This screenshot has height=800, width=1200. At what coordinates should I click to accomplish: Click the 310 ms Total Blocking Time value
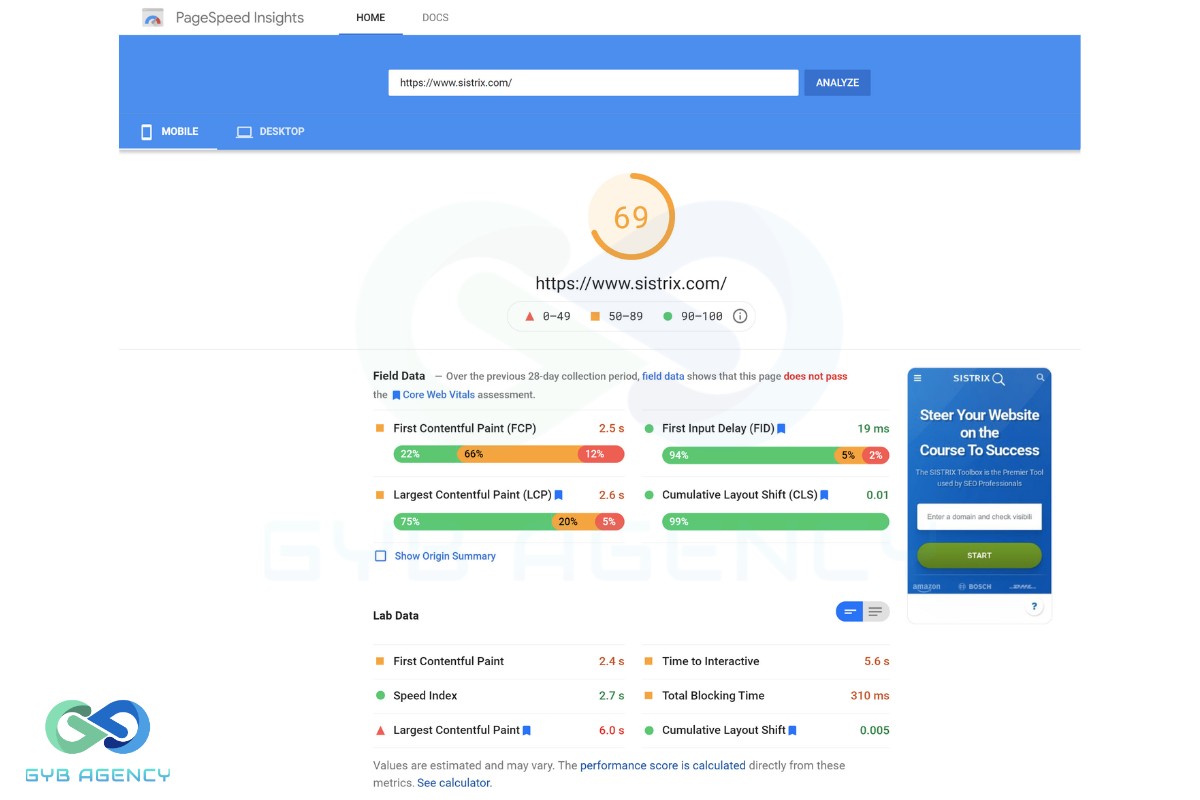click(870, 696)
